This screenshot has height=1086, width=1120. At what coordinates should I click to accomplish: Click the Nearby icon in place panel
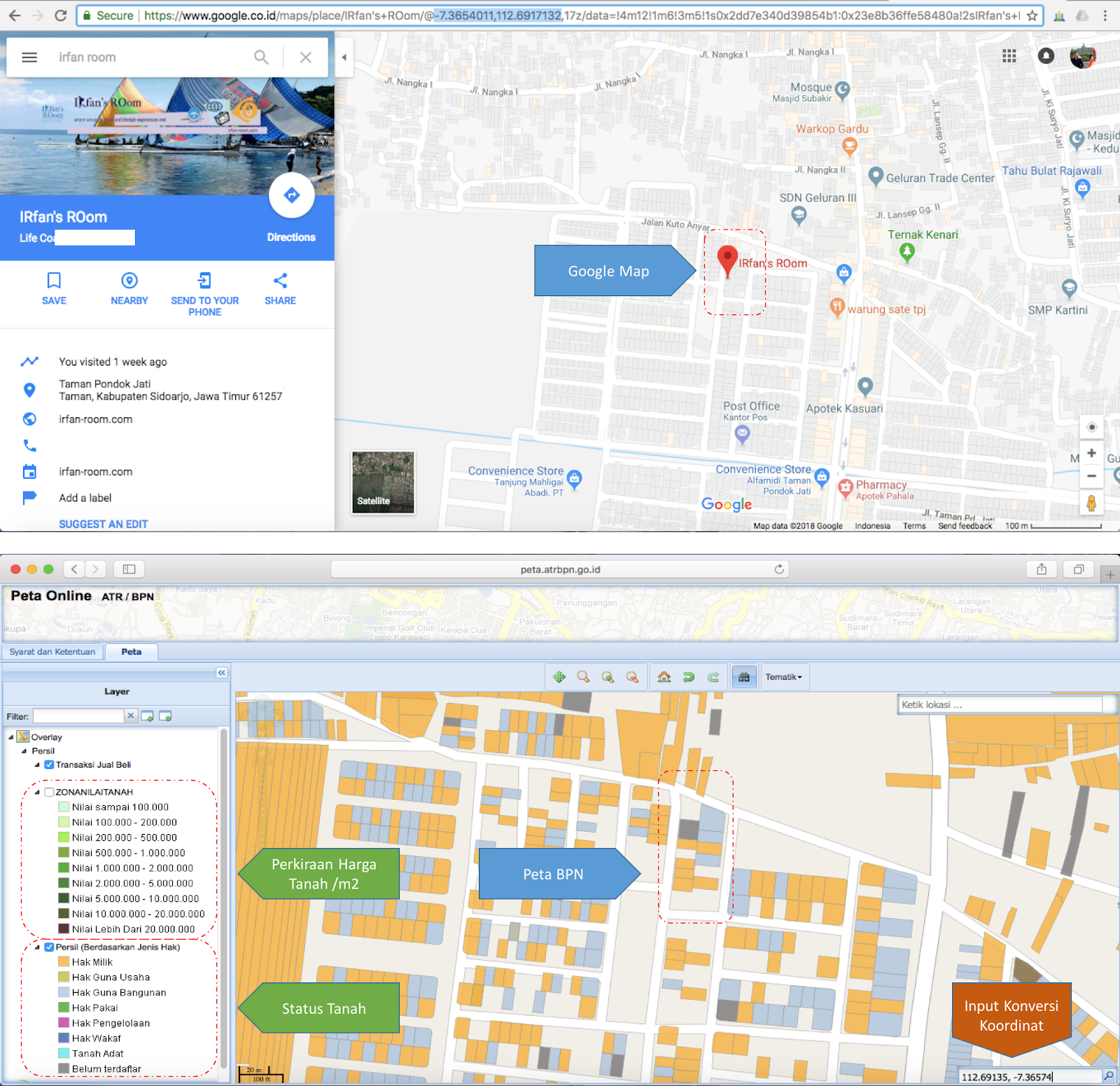[129, 281]
